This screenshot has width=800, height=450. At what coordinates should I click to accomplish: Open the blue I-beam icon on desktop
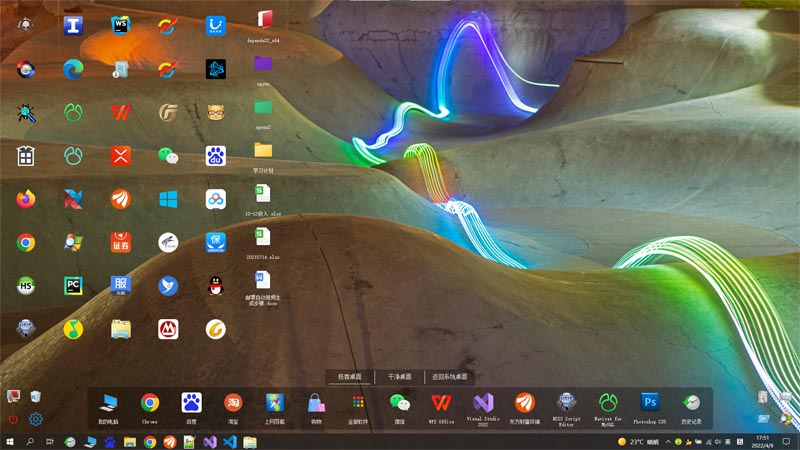pos(73,26)
